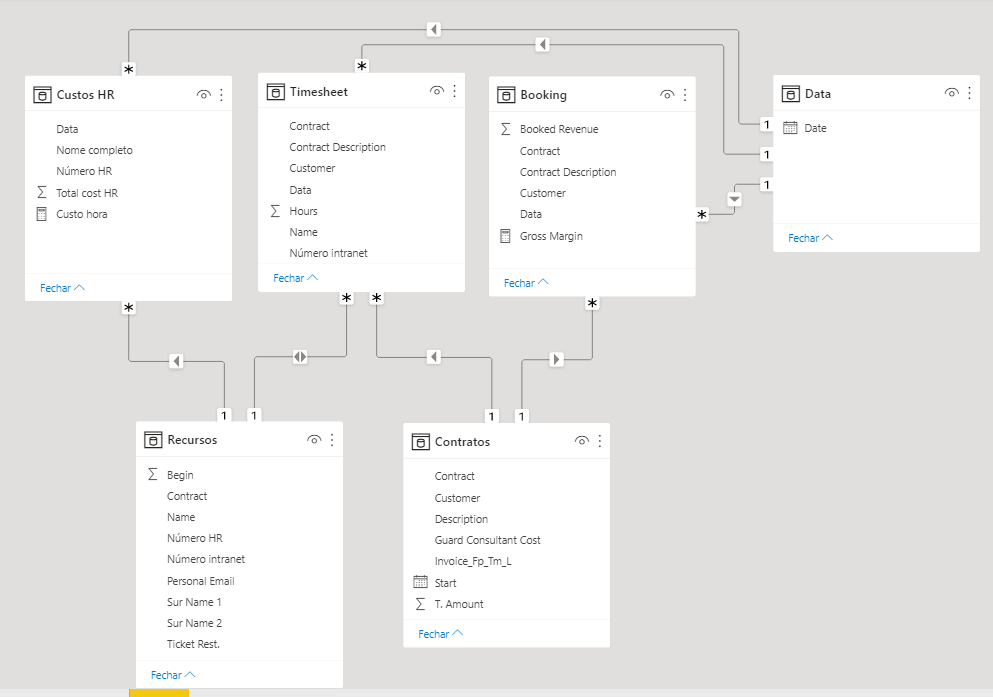Screen dimensions: 993x697
Task: Collapse Recursos table with Fechar
Action: (173, 675)
